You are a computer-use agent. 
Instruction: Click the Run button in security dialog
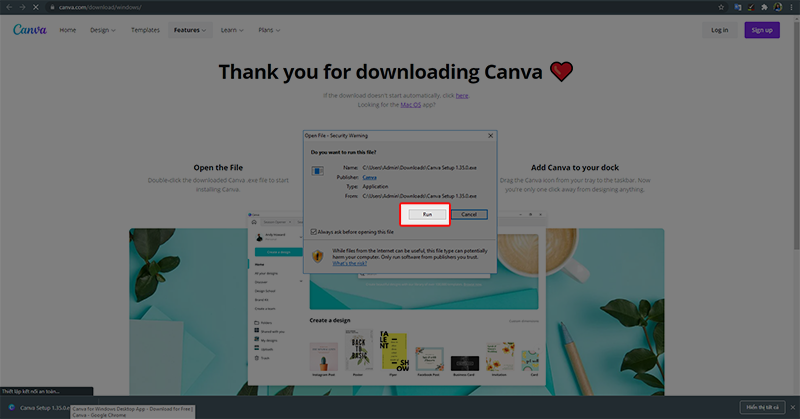coord(427,214)
